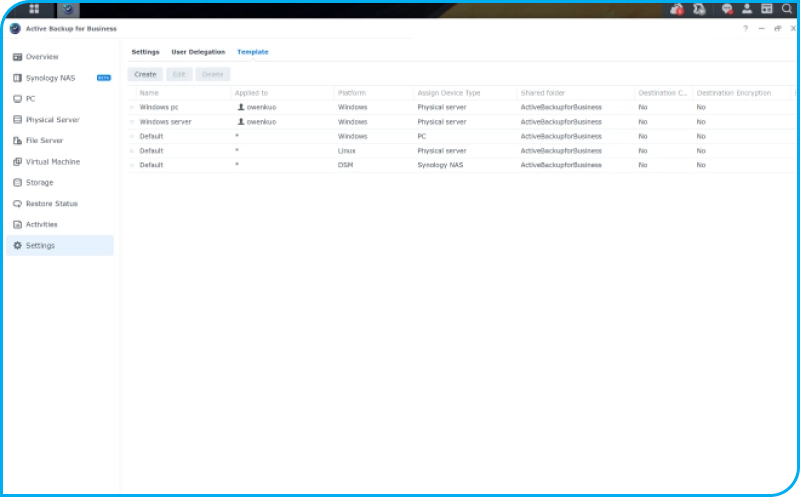Click ActiveBackupforBusiness folder in Windows pc row
Image resolution: width=800 pixels, height=497 pixels.
[x=561, y=107]
